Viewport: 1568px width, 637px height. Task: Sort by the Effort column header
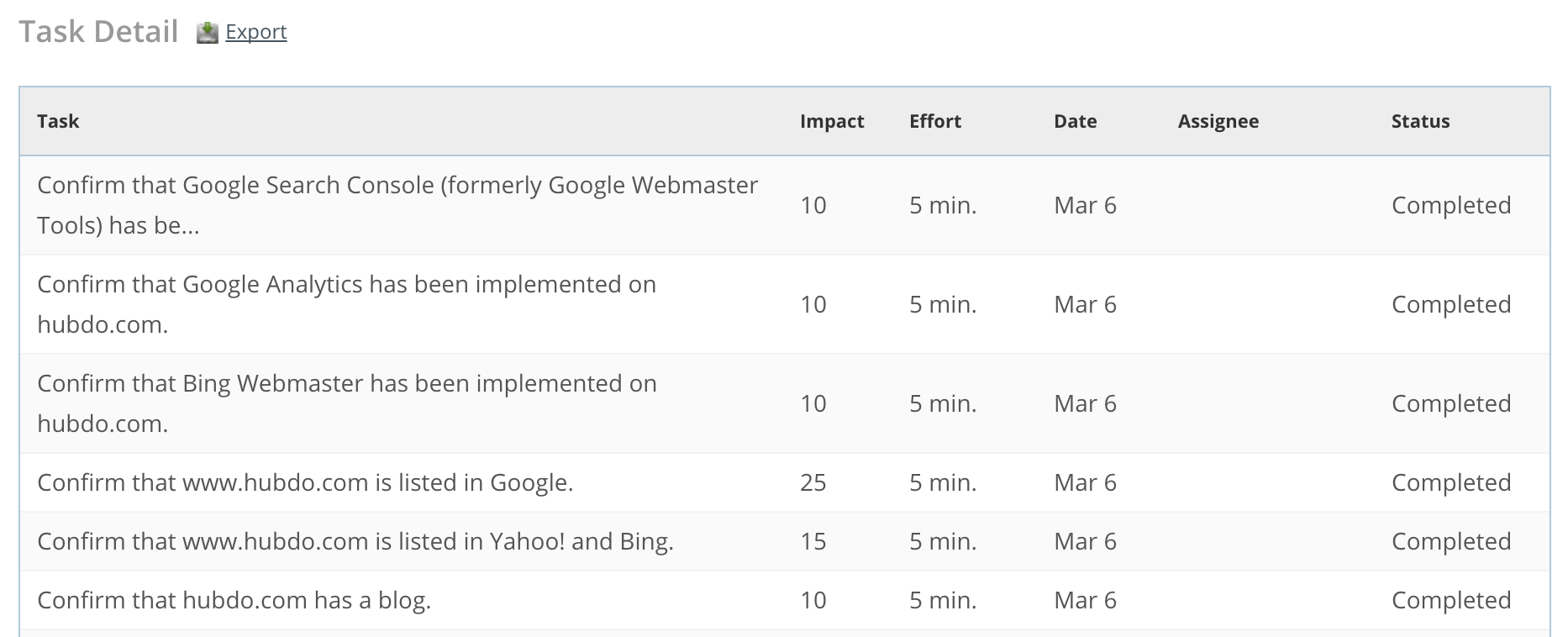935,121
